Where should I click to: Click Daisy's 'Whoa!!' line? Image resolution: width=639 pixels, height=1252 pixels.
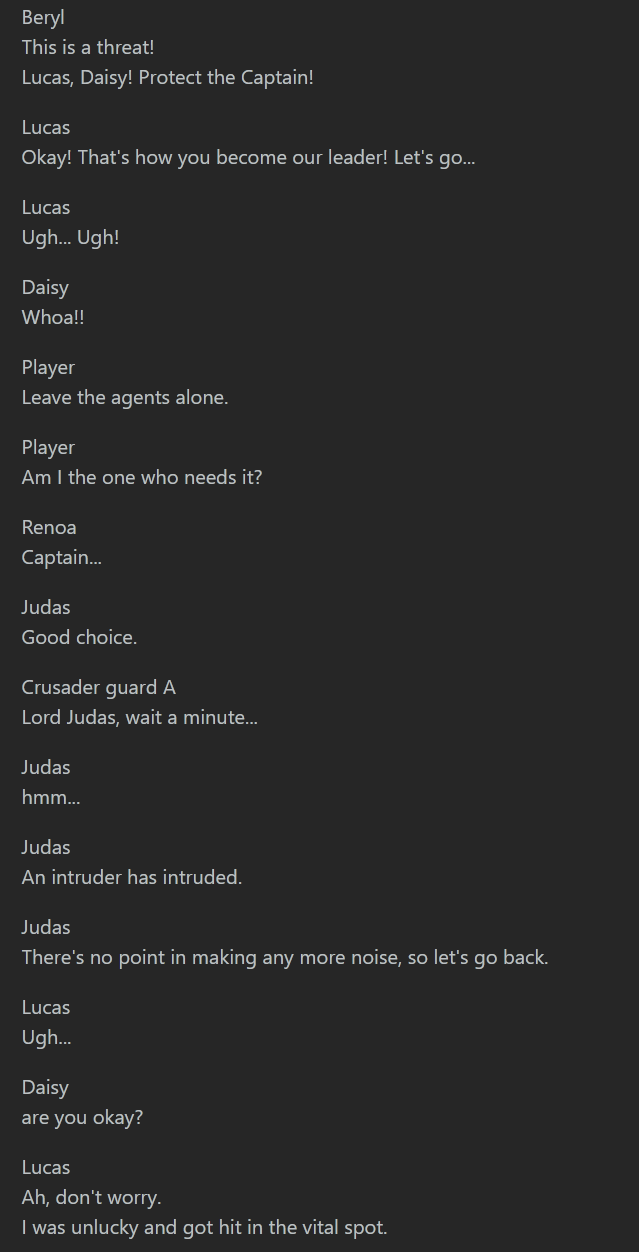point(53,317)
